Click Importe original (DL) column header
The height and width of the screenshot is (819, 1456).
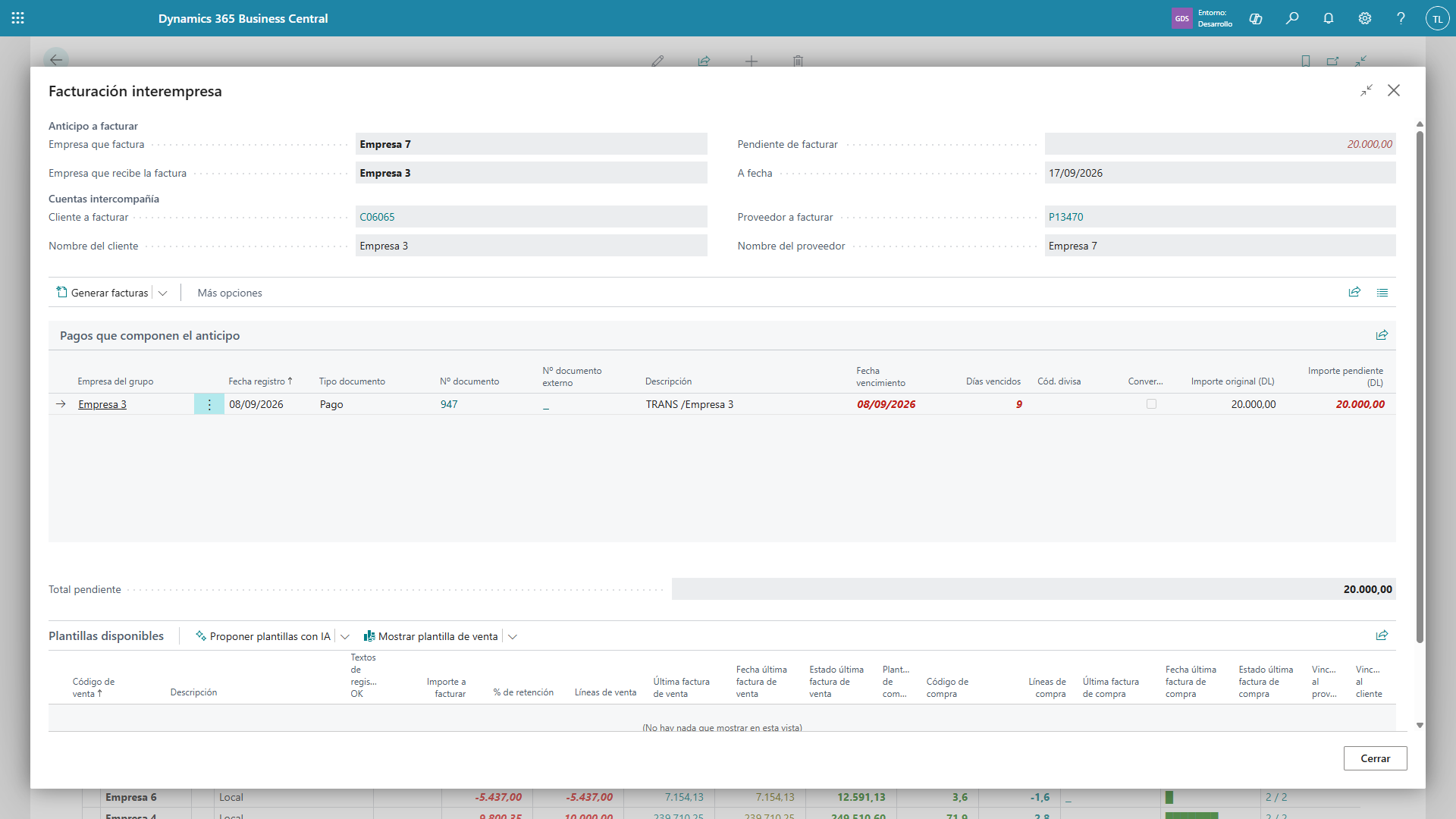(x=1232, y=381)
